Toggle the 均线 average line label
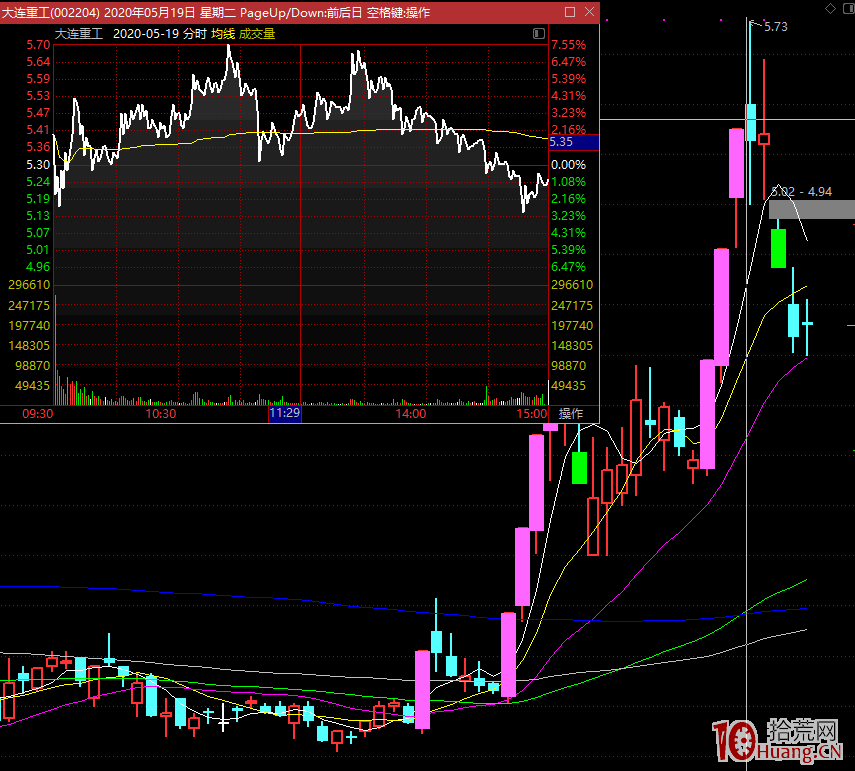The image size is (855, 771). click(222, 33)
